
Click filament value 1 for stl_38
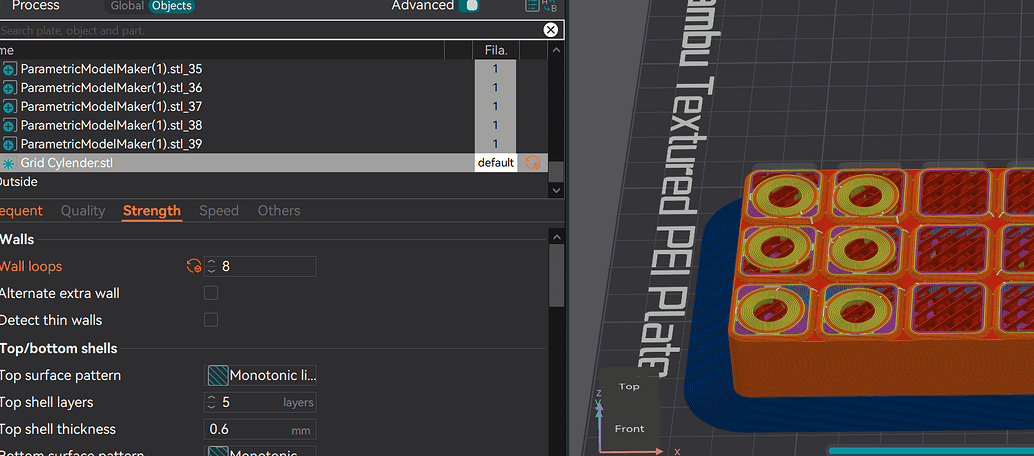point(495,125)
